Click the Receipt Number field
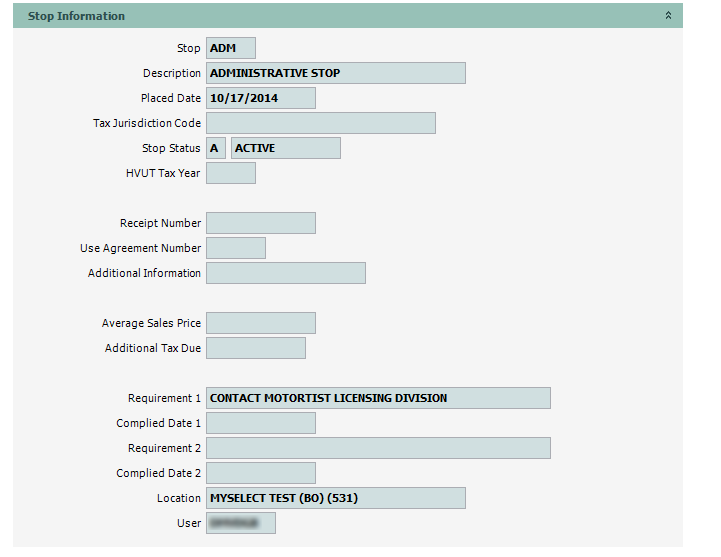Viewport: 721px width, 557px height. 260,223
